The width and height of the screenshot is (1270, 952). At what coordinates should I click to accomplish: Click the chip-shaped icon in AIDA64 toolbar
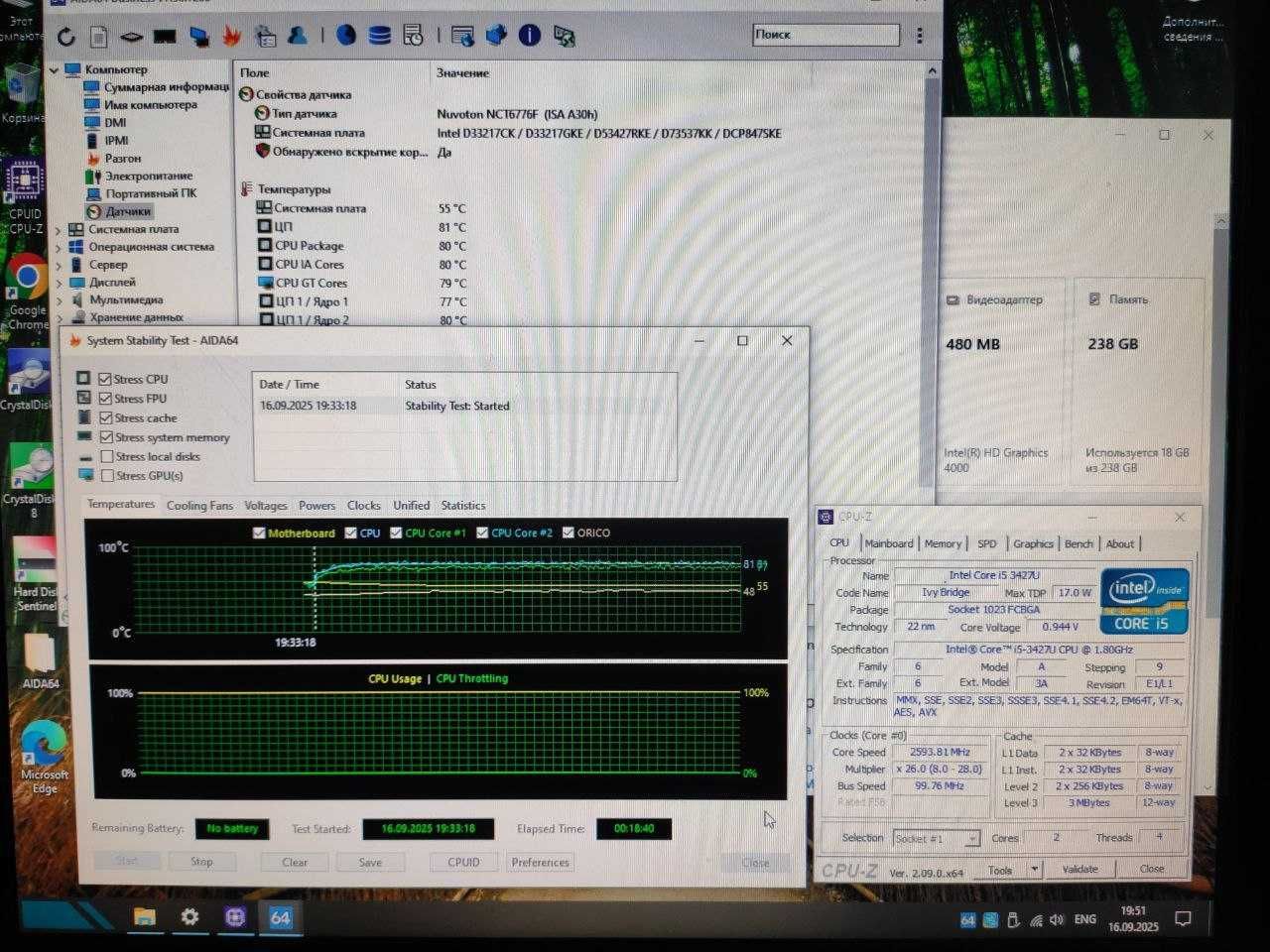132,37
